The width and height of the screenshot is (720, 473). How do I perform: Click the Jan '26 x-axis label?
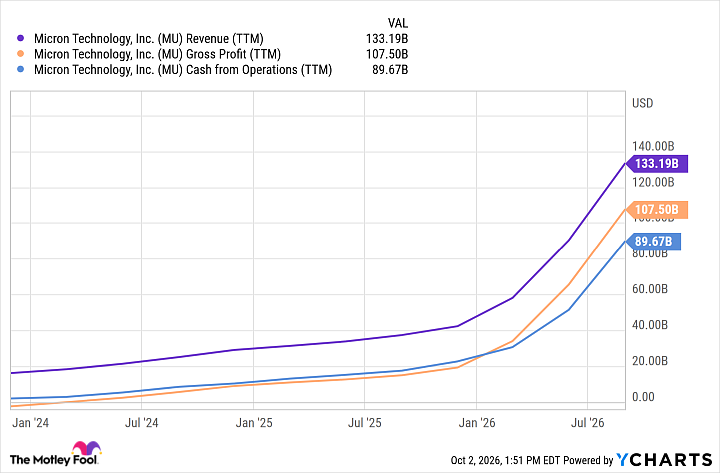click(477, 422)
